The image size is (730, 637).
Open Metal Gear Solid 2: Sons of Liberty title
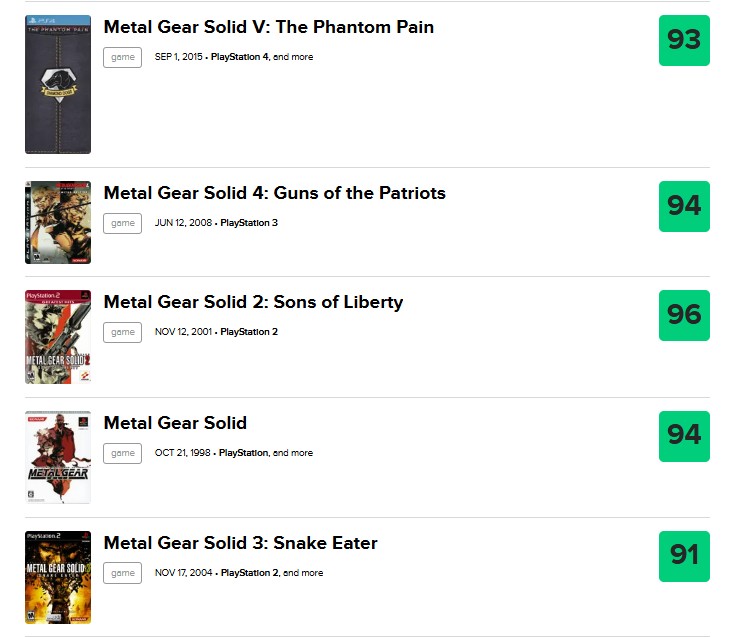[x=253, y=302]
